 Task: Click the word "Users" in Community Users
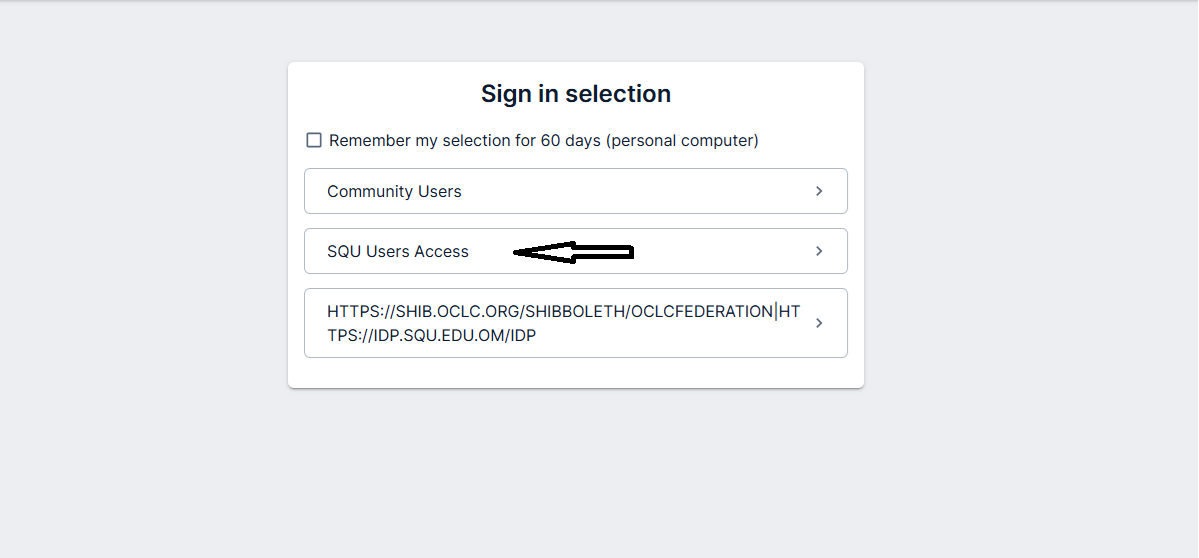click(x=439, y=192)
